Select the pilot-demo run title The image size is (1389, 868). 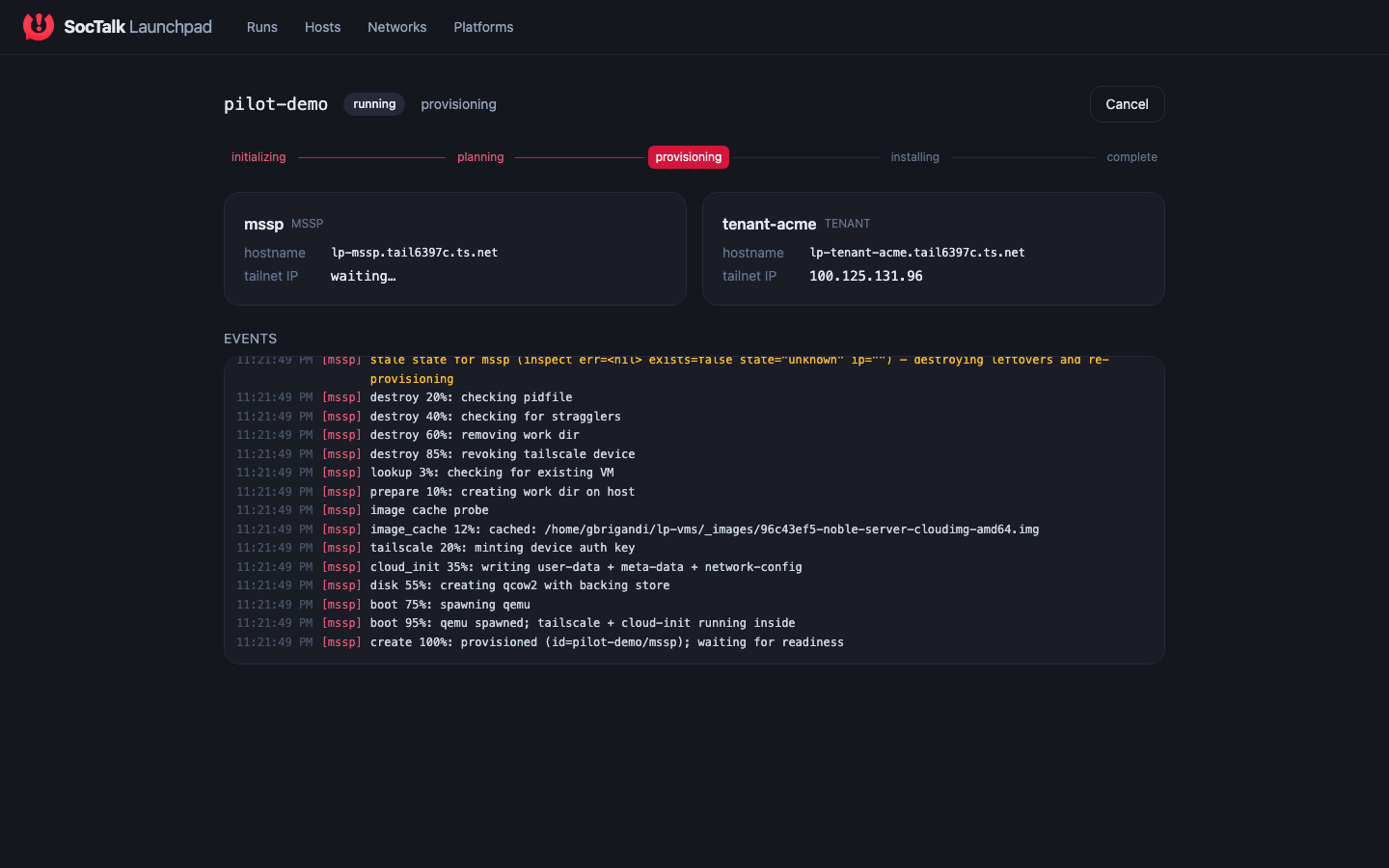(x=276, y=104)
